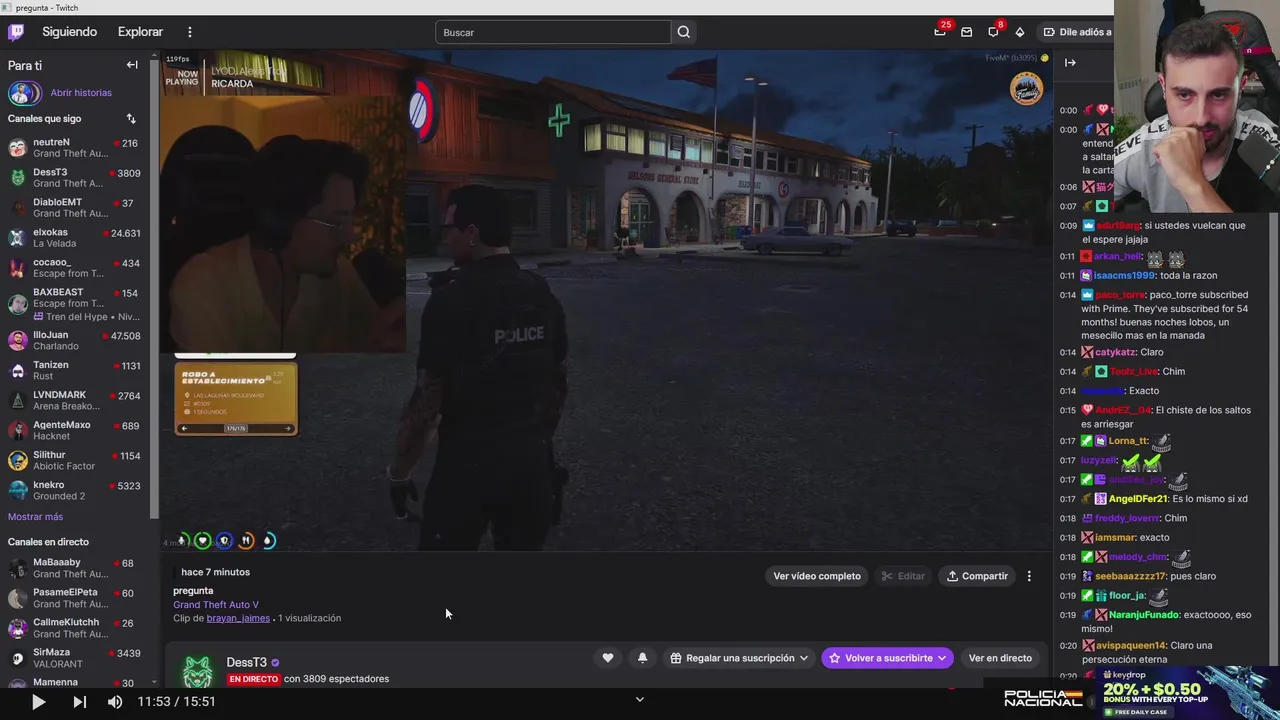Screen dimensions: 1280x720
Task: Open PasameElPeta live channel
Action: [73, 598]
